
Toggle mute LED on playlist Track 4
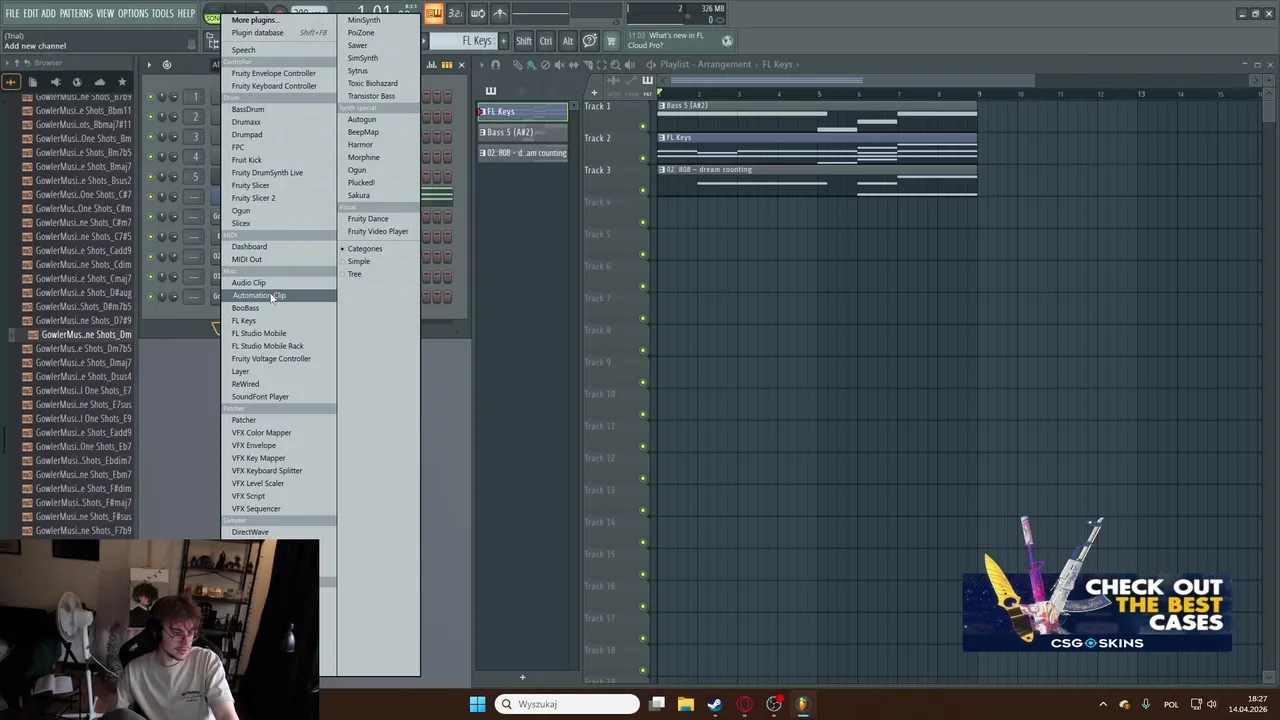click(x=643, y=222)
